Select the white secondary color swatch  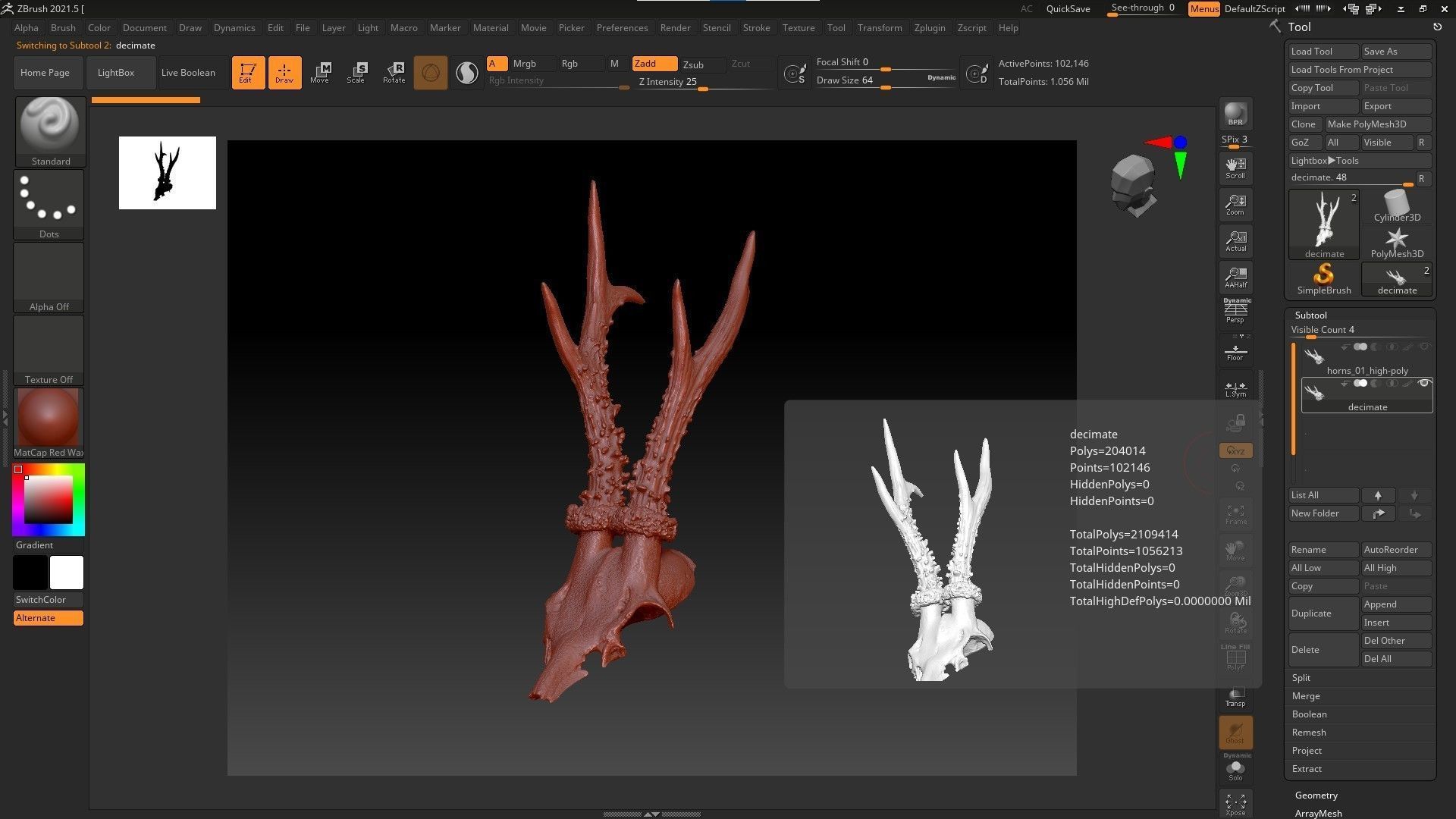click(x=67, y=573)
